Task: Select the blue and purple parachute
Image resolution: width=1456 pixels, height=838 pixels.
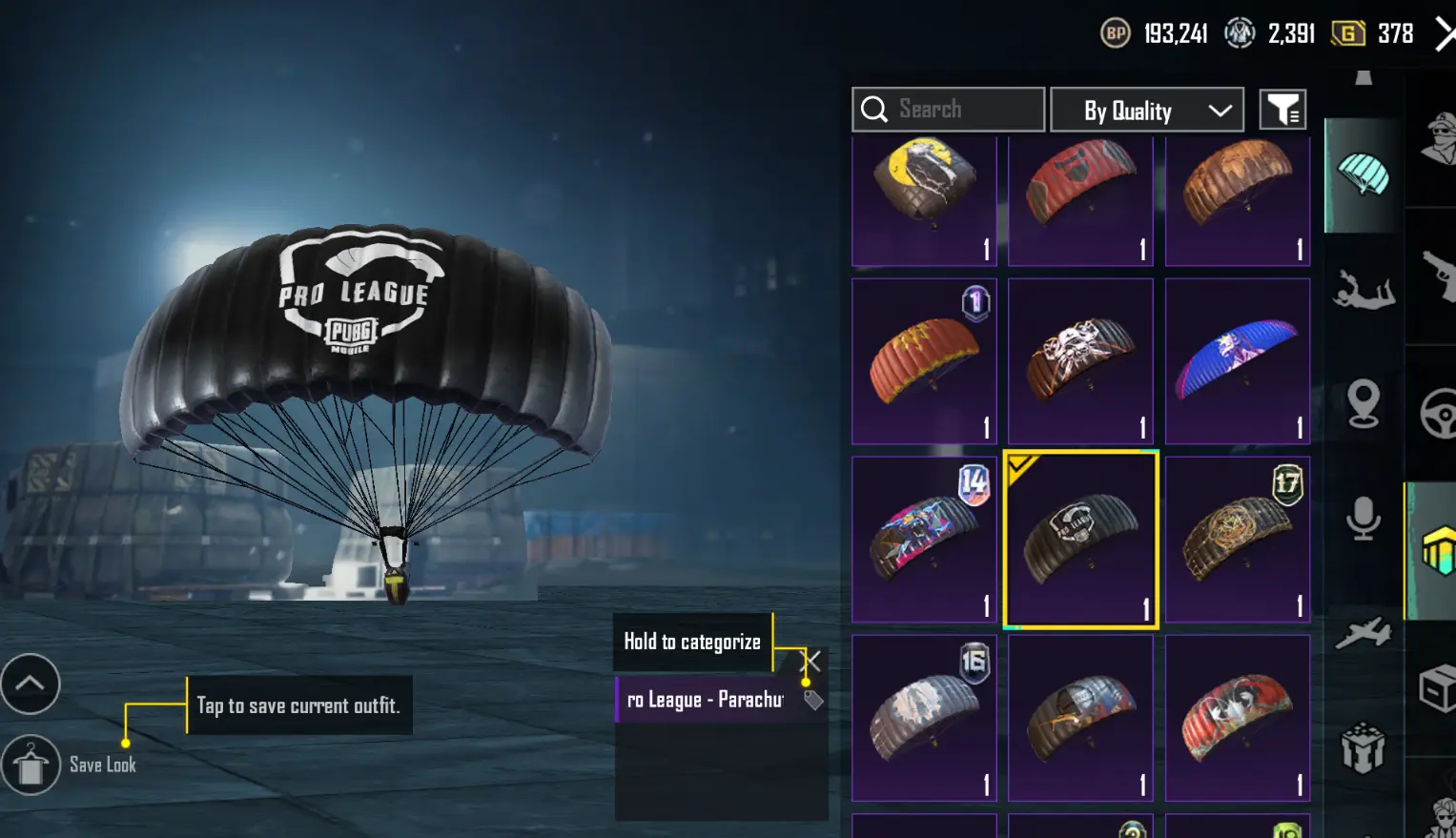Action: pyautogui.click(x=1238, y=361)
